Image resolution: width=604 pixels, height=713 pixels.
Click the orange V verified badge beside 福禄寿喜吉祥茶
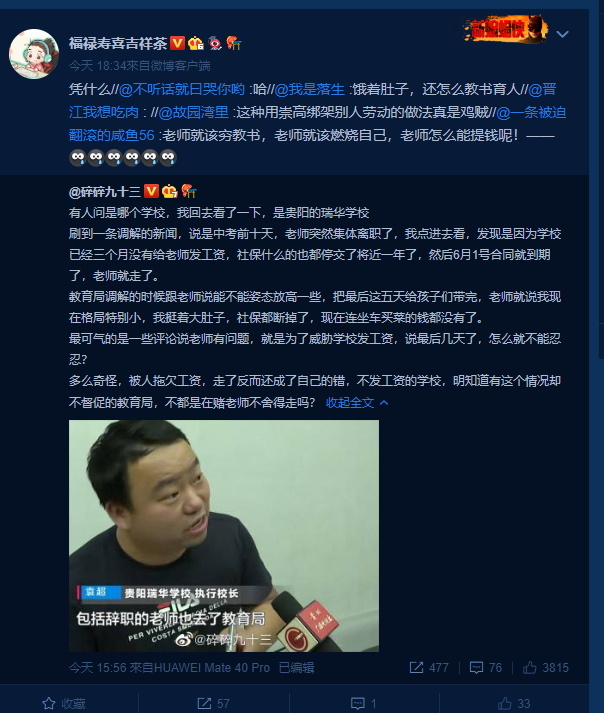click(177, 43)
